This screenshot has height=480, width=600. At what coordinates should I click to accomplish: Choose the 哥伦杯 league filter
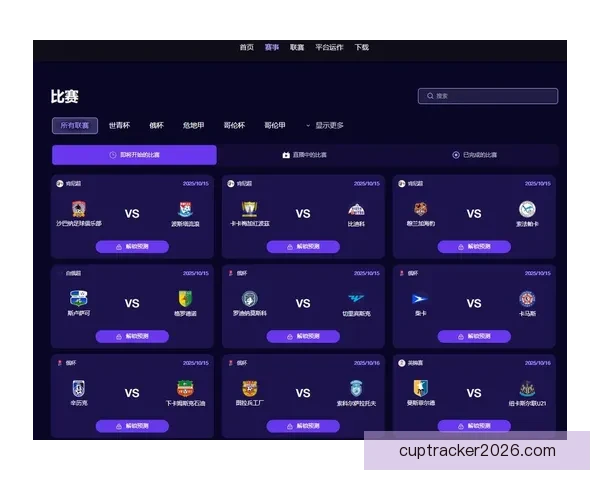click(x=233, y=126)
